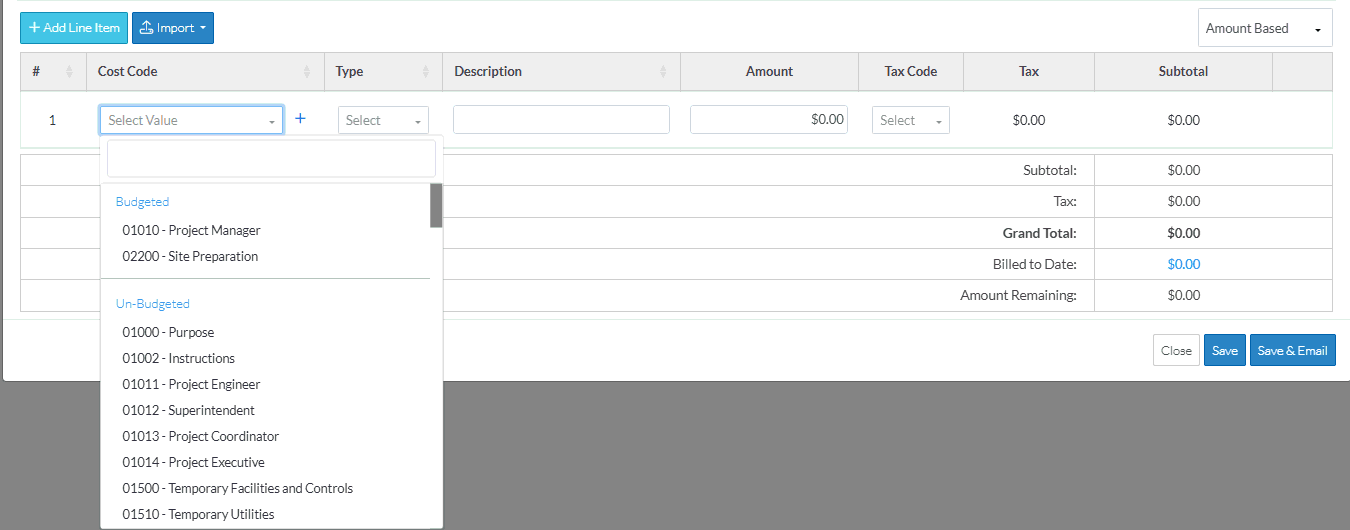Image resolution: width=1350 pixels, height=530 pixels.
Task: Sort the Cost Code column
Action: click(x=307, y=72)
